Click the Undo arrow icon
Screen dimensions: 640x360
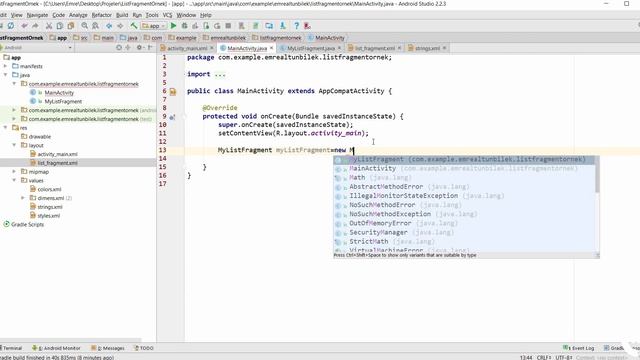tap(24, 26)
